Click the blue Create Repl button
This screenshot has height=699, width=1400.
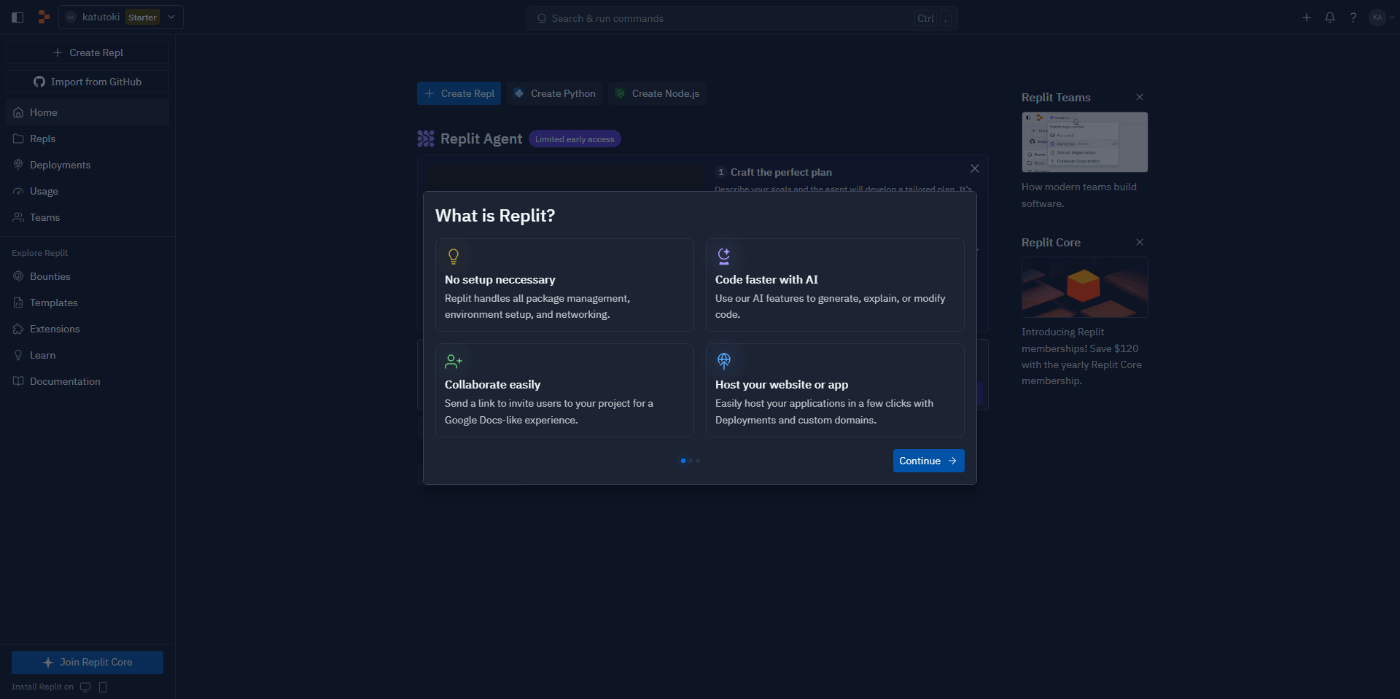click(x=459, y=93)
